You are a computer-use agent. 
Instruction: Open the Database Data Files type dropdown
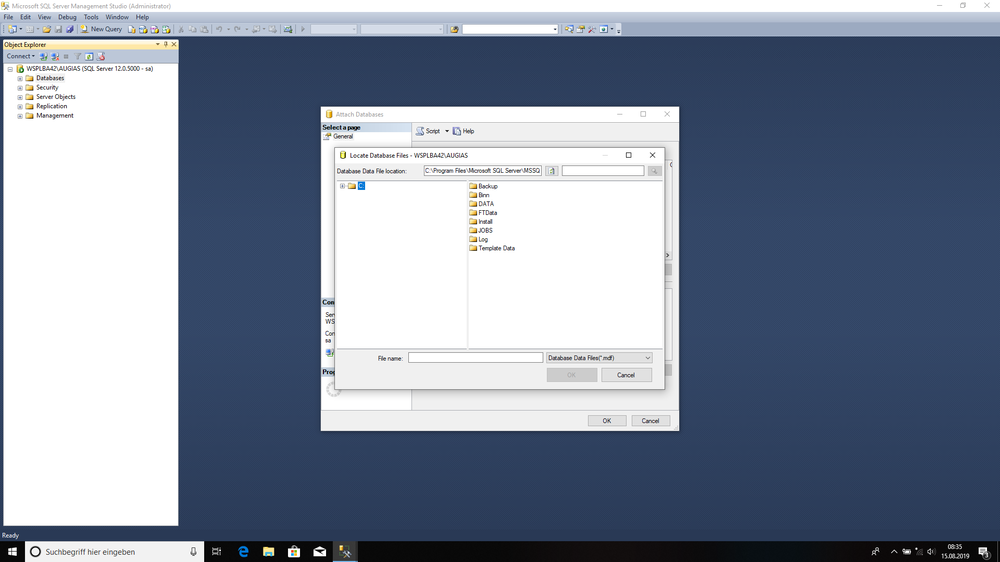coord(599,358)
